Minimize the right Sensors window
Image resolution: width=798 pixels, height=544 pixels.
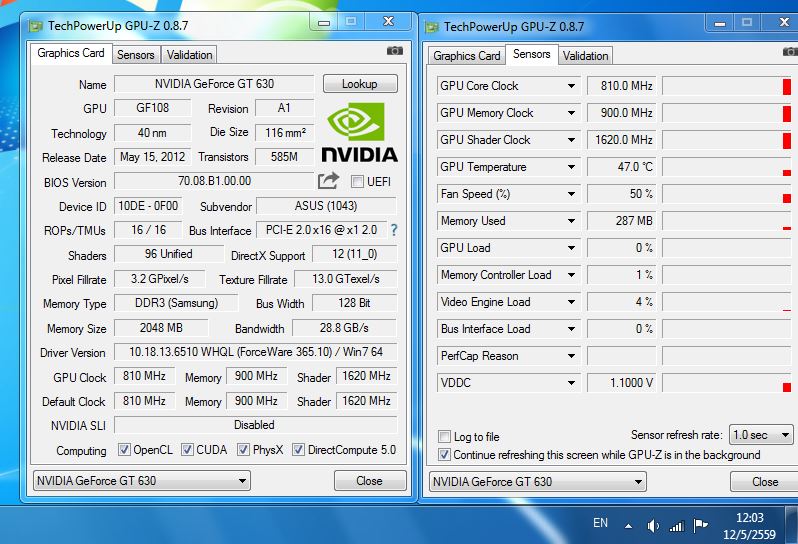(x=720, y=23)
